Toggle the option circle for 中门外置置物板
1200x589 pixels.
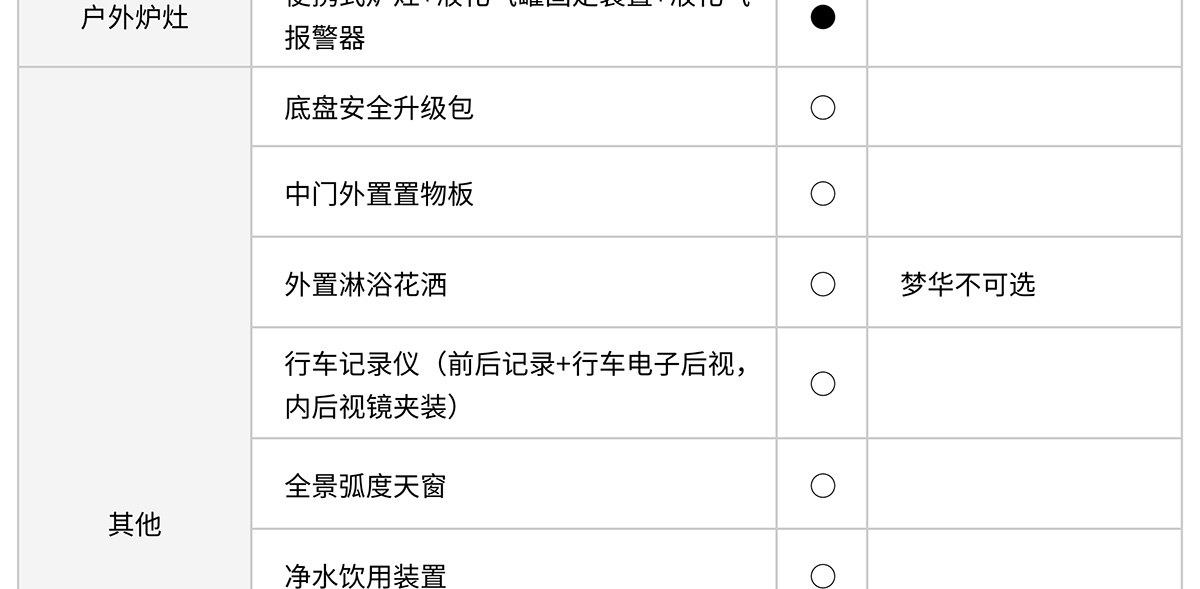tap(822, 193)
